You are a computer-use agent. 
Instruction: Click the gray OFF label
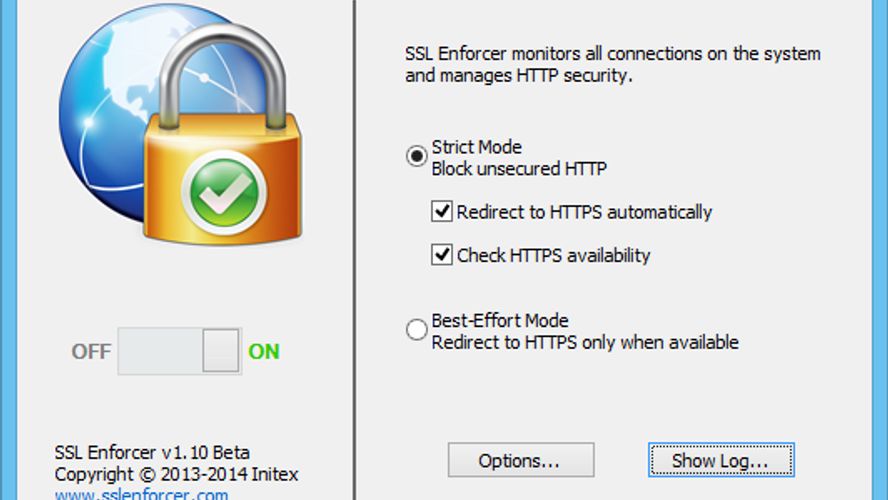[x=91, y=351]
